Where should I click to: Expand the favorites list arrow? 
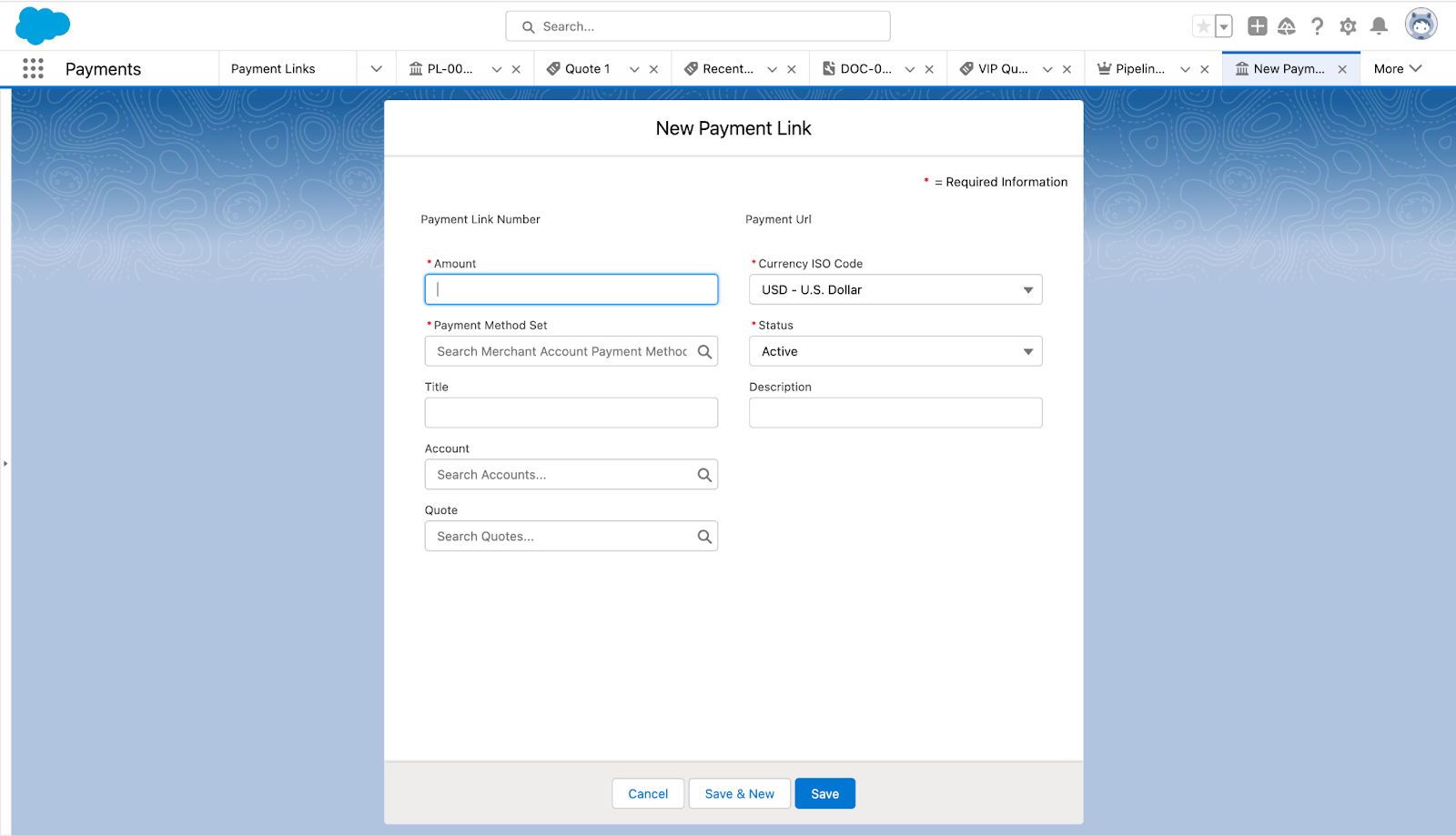pyautogui.click(x=1224, y=26)
